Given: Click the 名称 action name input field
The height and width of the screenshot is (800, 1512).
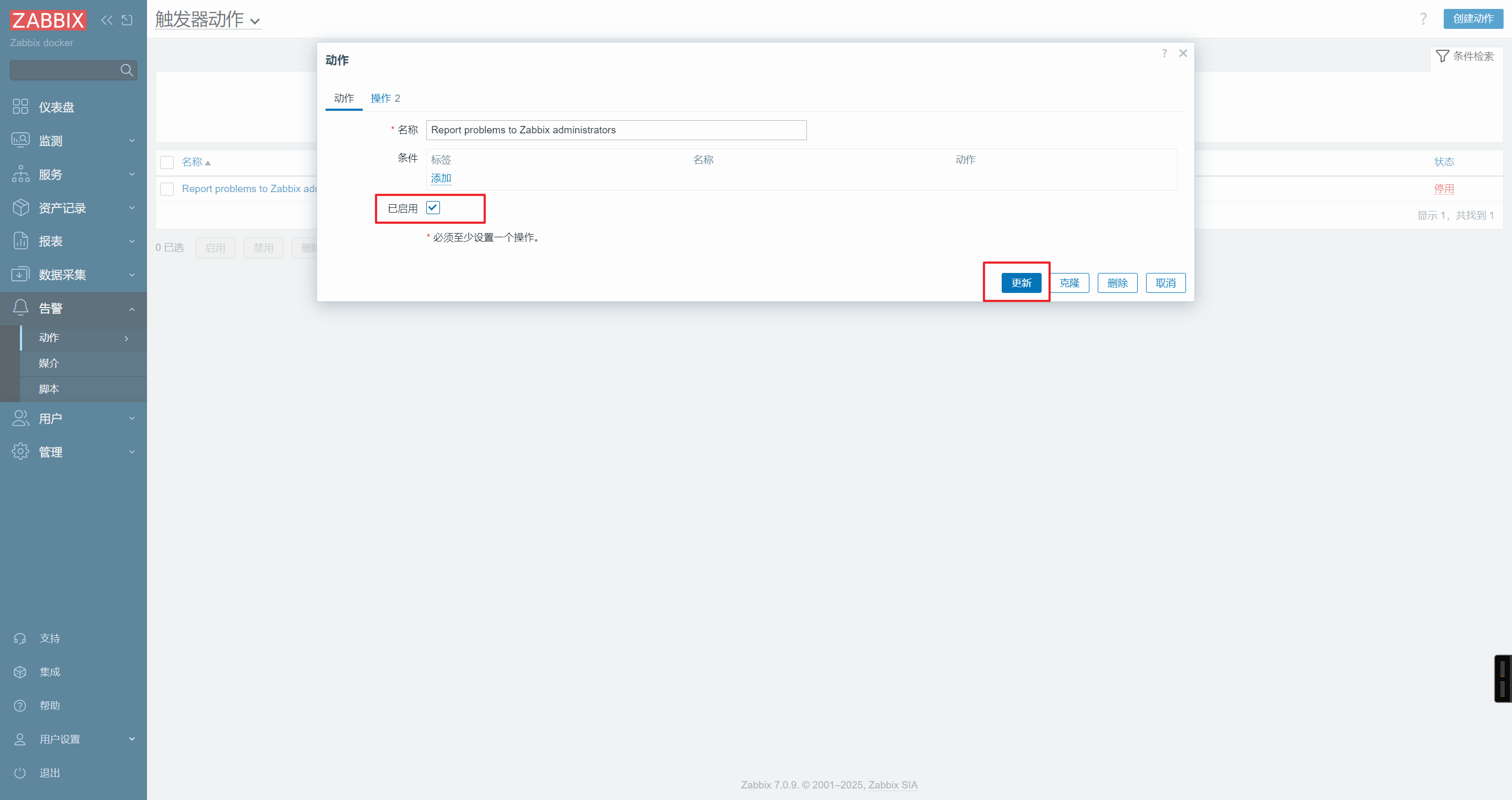Looking at the screenshot, I should pyautogui.click(x=616, y=130).
